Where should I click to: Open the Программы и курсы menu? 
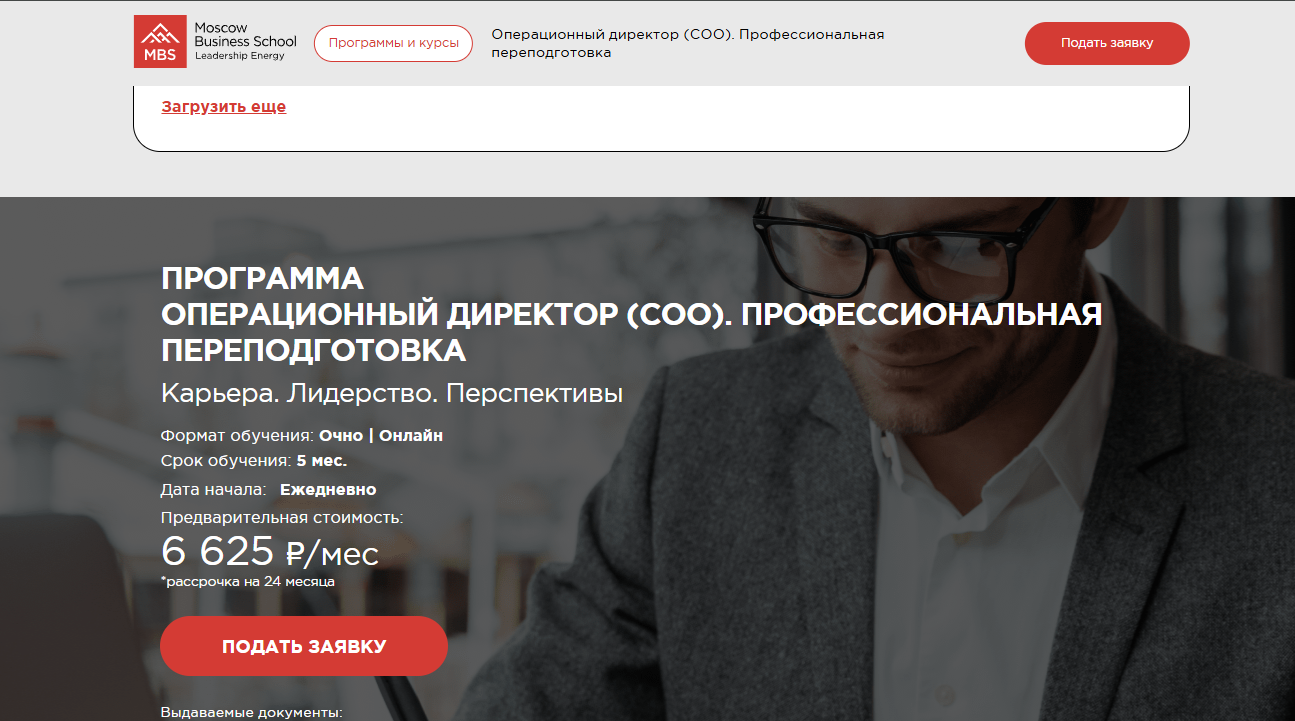click(393, 43)
